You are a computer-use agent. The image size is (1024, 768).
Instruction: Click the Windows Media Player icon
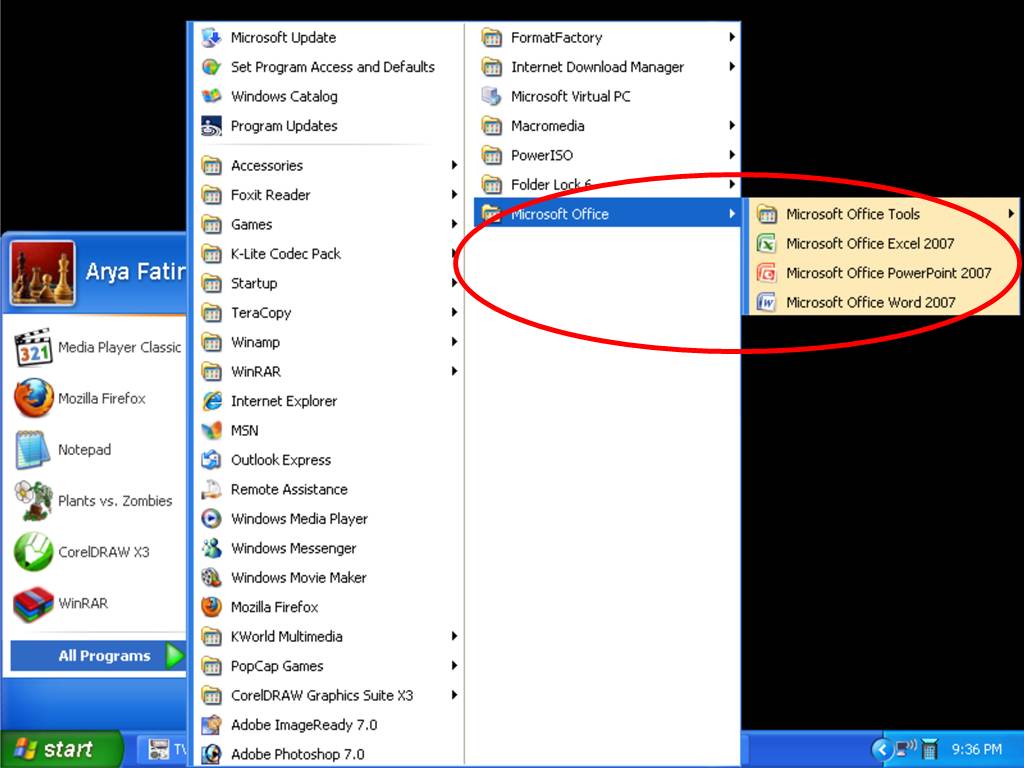211,519
